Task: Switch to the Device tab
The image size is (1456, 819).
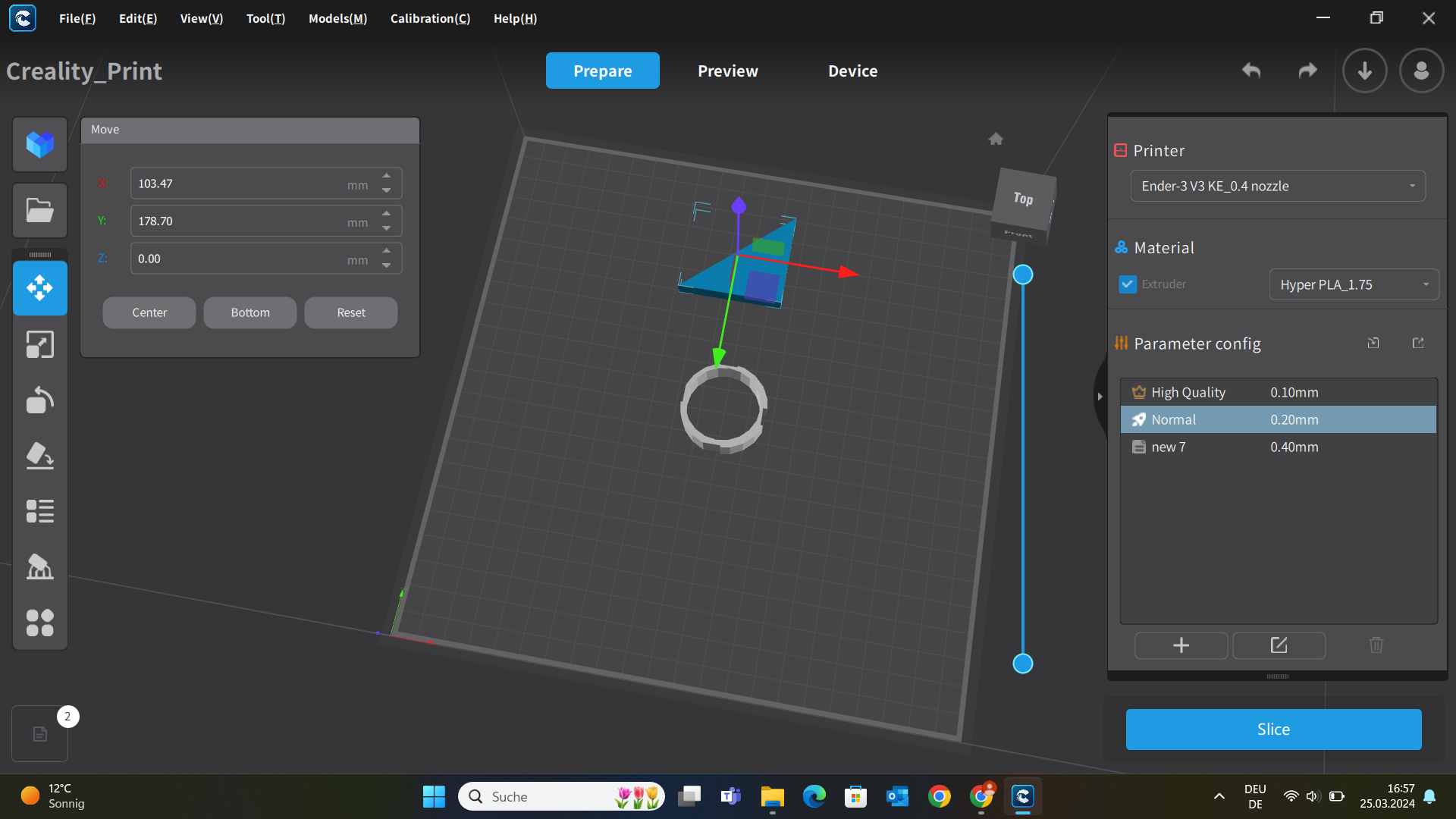Action: coord(853,71)
